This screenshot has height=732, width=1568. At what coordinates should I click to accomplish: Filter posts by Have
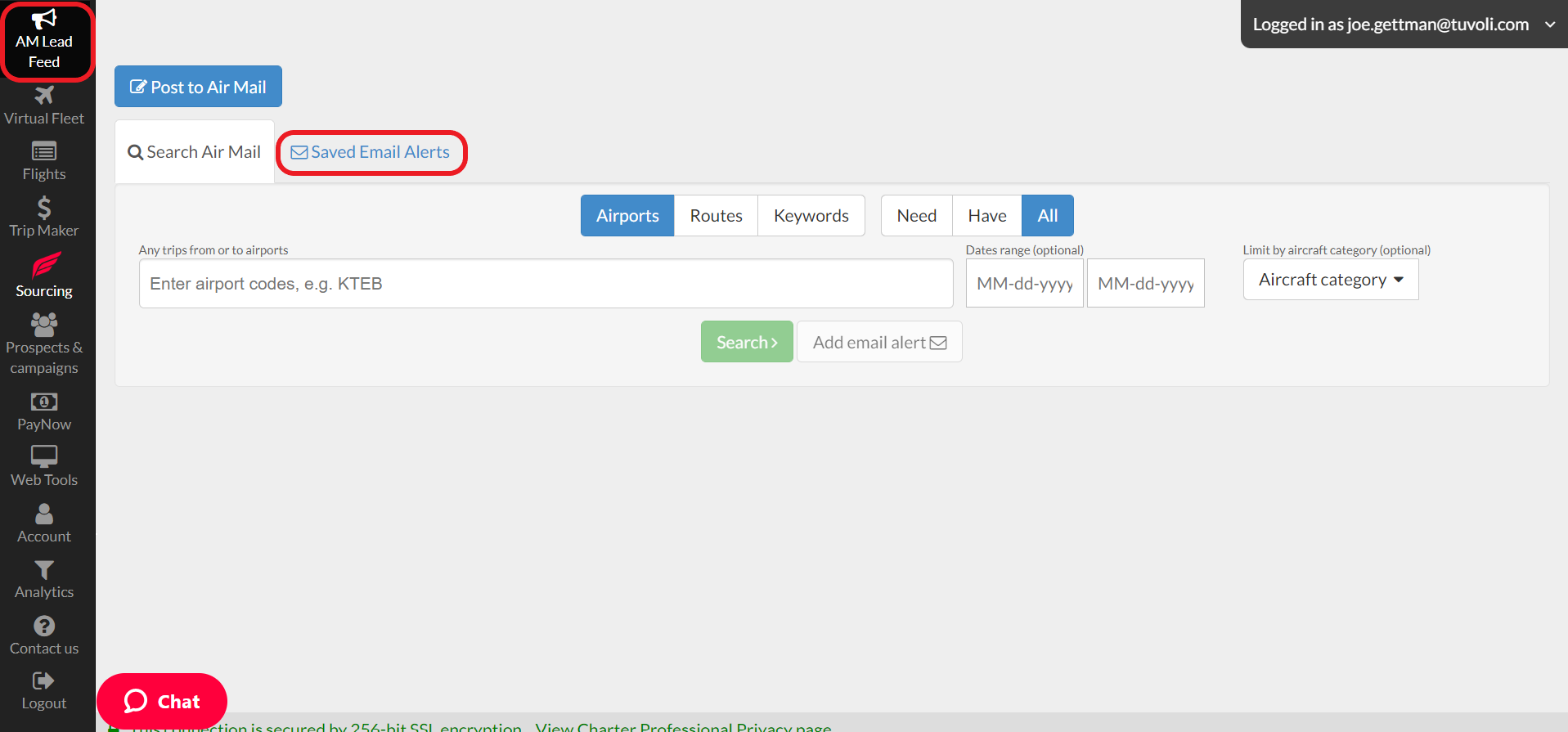[x=986, y=216]
